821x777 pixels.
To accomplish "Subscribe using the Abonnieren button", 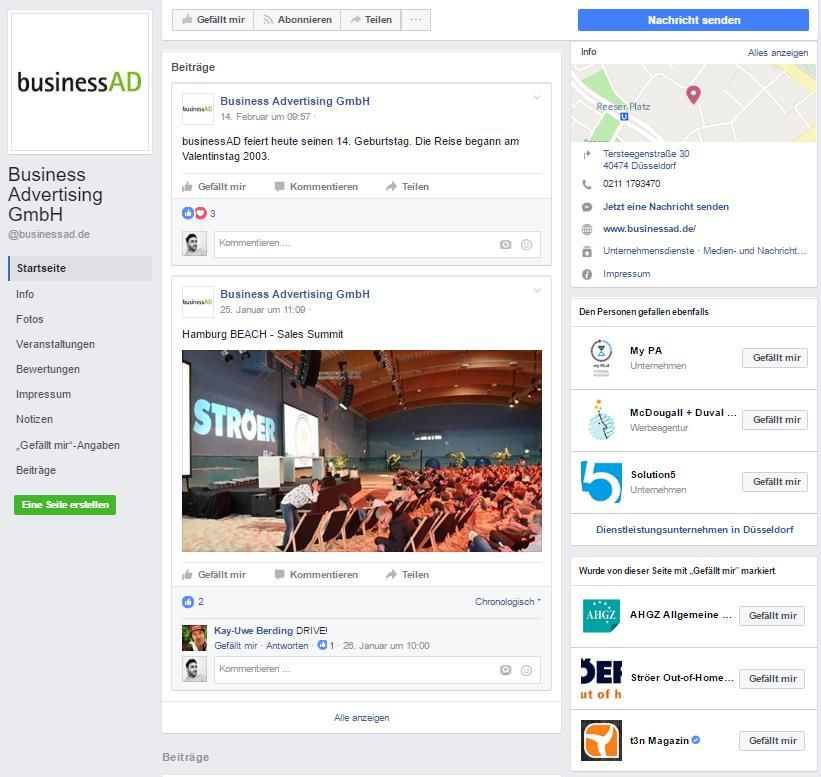I will (x=297, y=20).
